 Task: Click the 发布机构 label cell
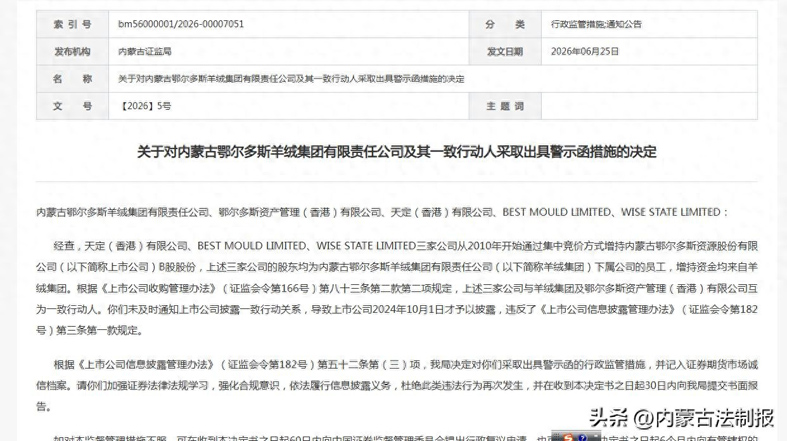[x=72, y=51]
